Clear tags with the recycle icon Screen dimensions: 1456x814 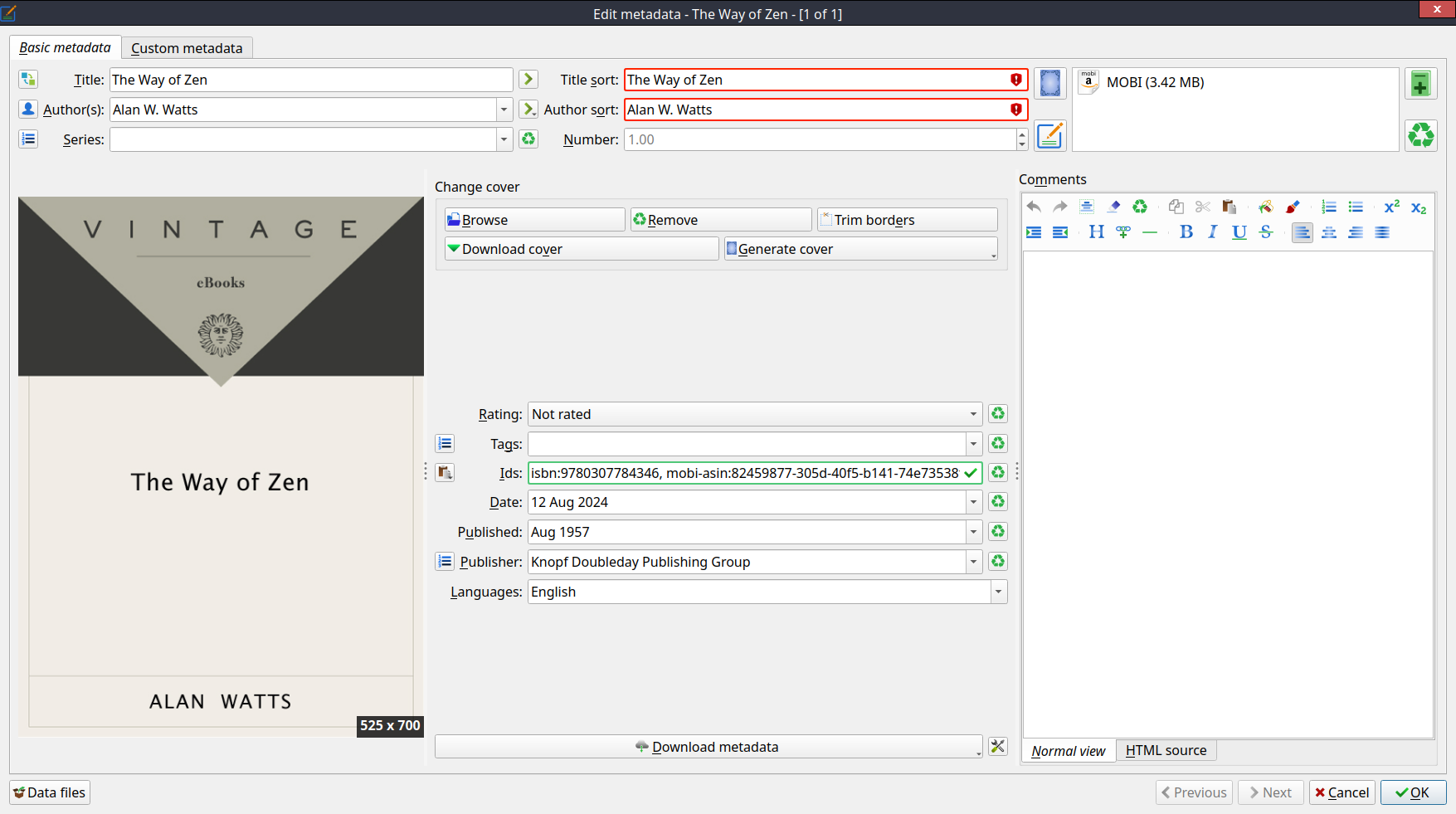coord(998,444)
